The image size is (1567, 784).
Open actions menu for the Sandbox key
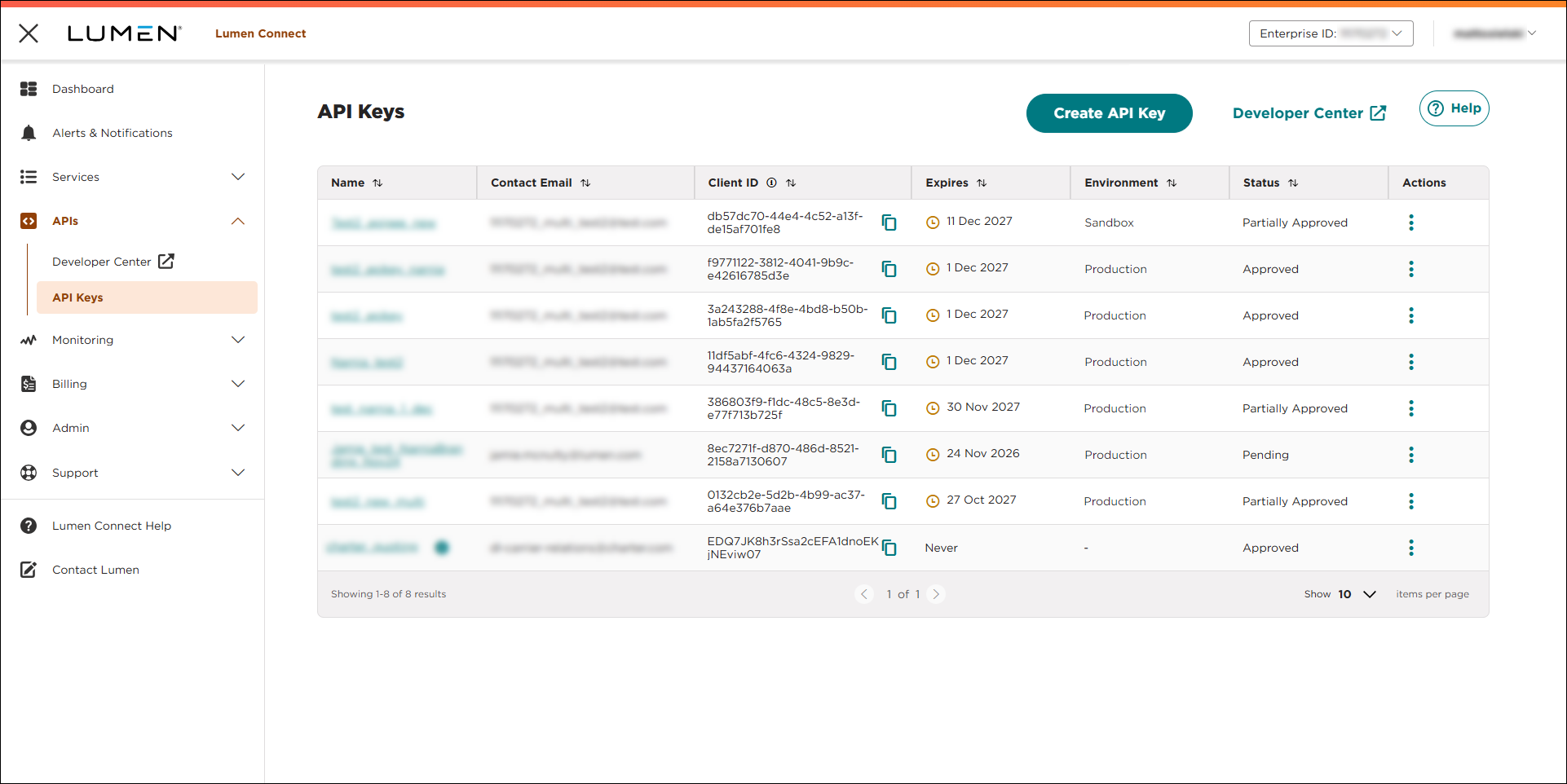(1410, 222)
